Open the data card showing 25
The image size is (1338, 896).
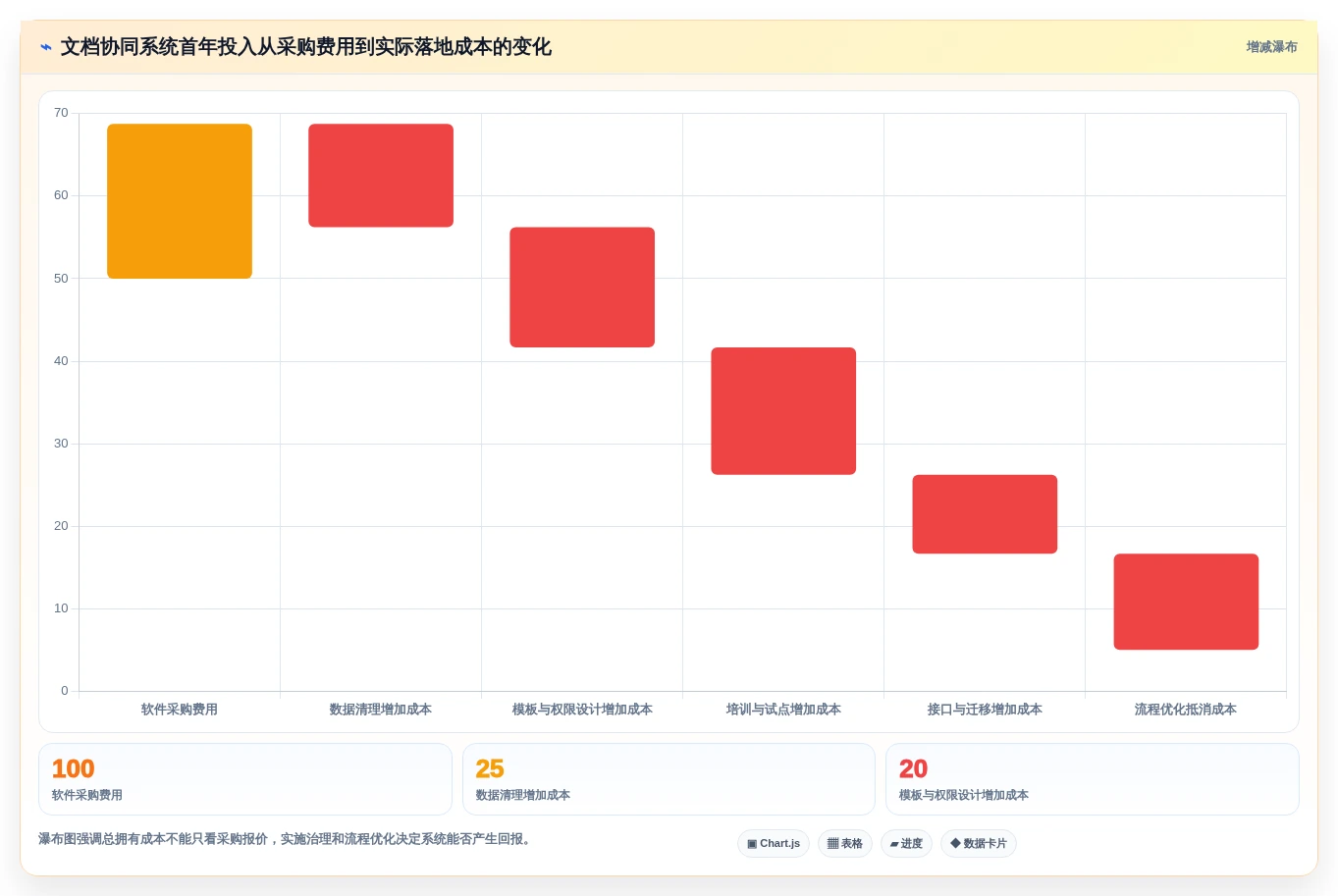(669, 779)
